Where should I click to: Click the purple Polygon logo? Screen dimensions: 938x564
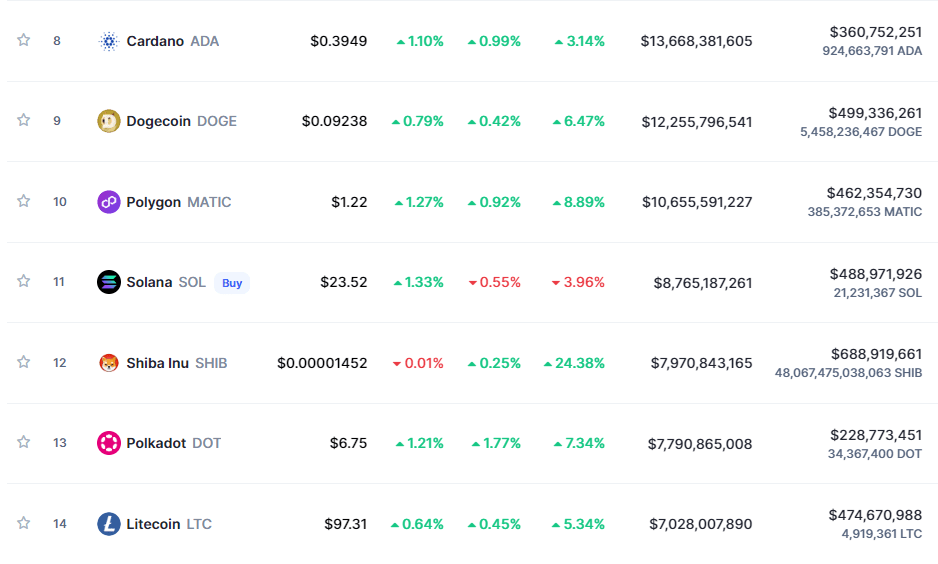109,202
